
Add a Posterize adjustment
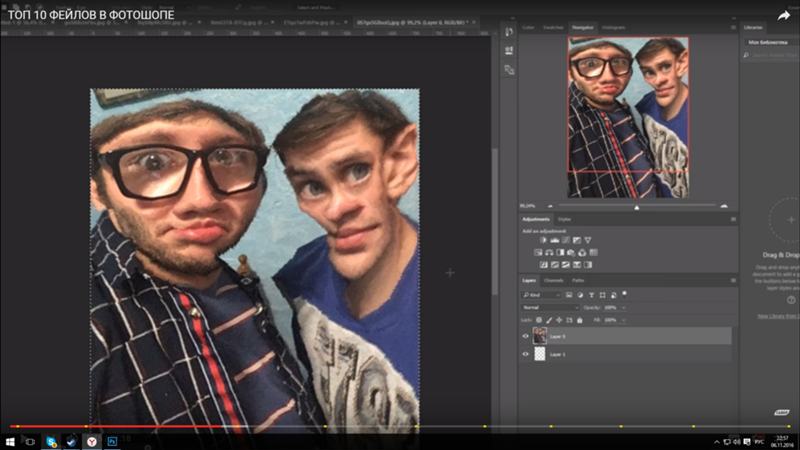[555, 265]
